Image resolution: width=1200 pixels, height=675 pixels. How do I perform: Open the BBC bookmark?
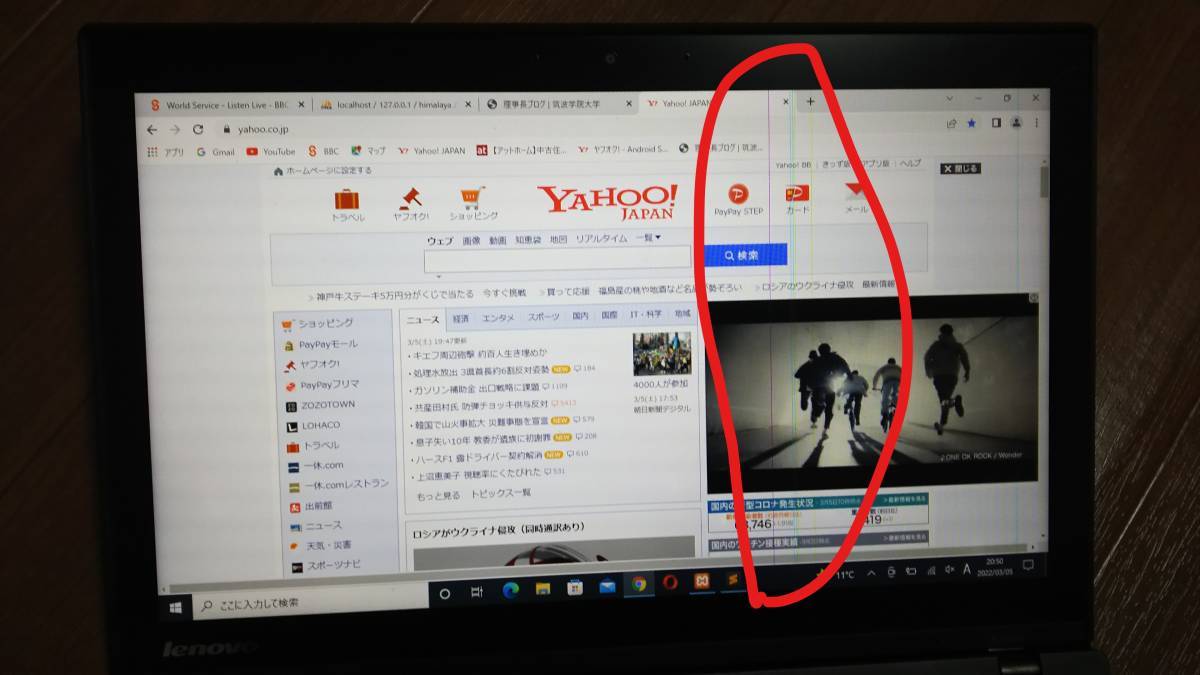pyautogui.click(x=324, y=152)
